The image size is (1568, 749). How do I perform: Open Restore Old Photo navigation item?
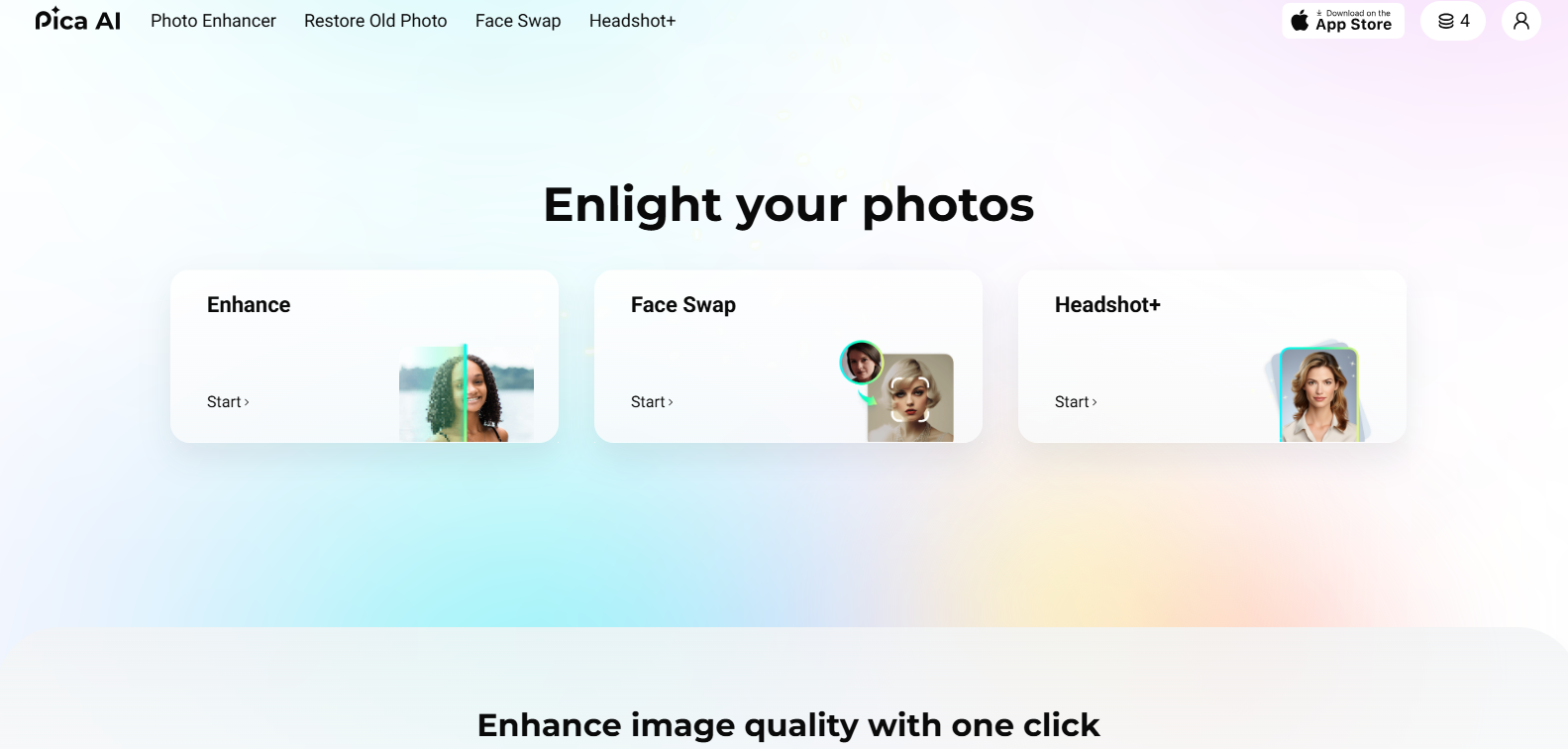tap(375, 21)
